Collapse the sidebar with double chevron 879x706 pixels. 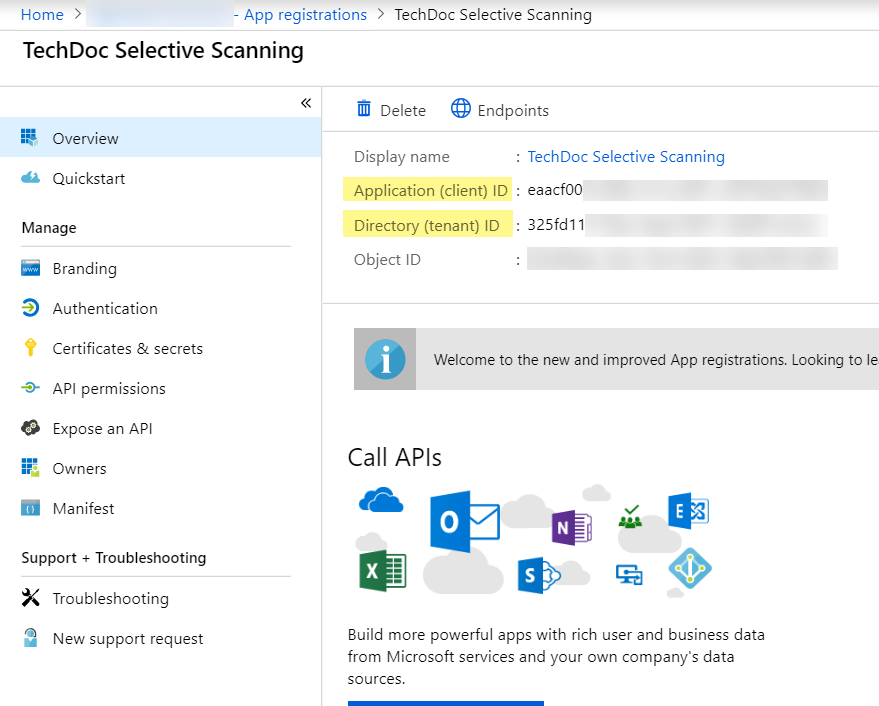[x=306, y=103]
